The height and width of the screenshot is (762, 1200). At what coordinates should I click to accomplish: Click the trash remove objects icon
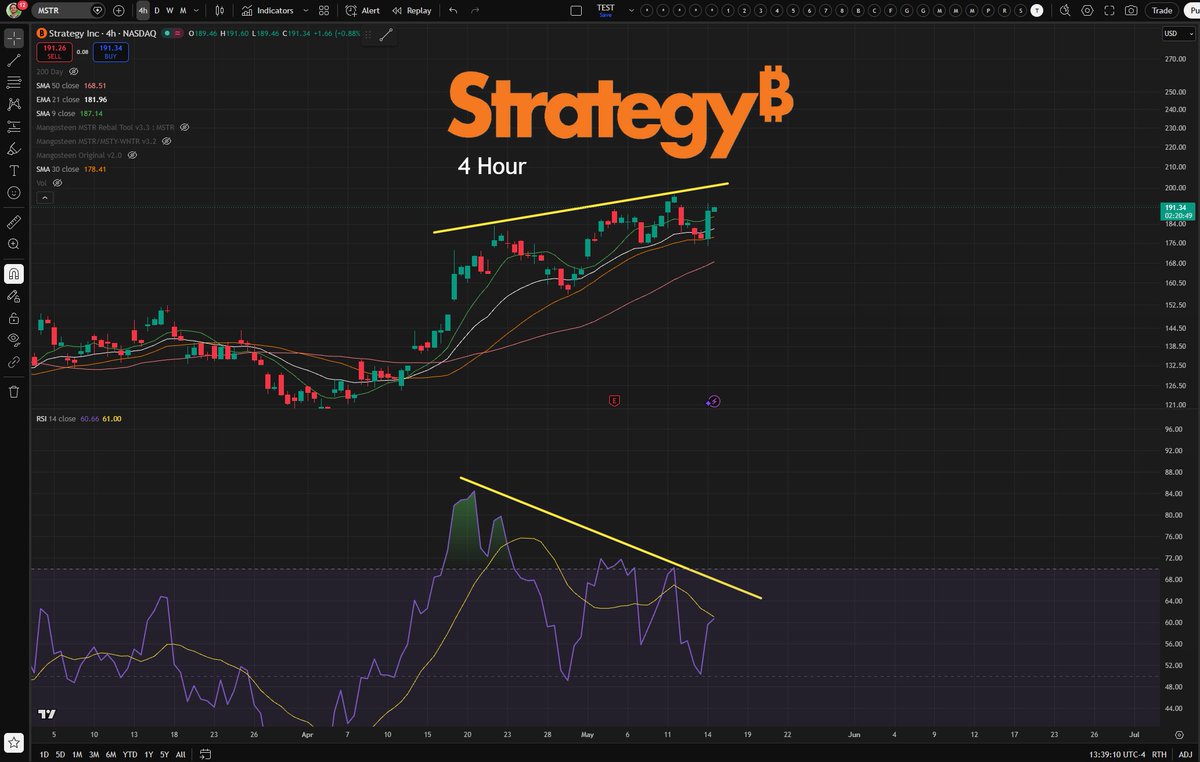pos(14,392)
